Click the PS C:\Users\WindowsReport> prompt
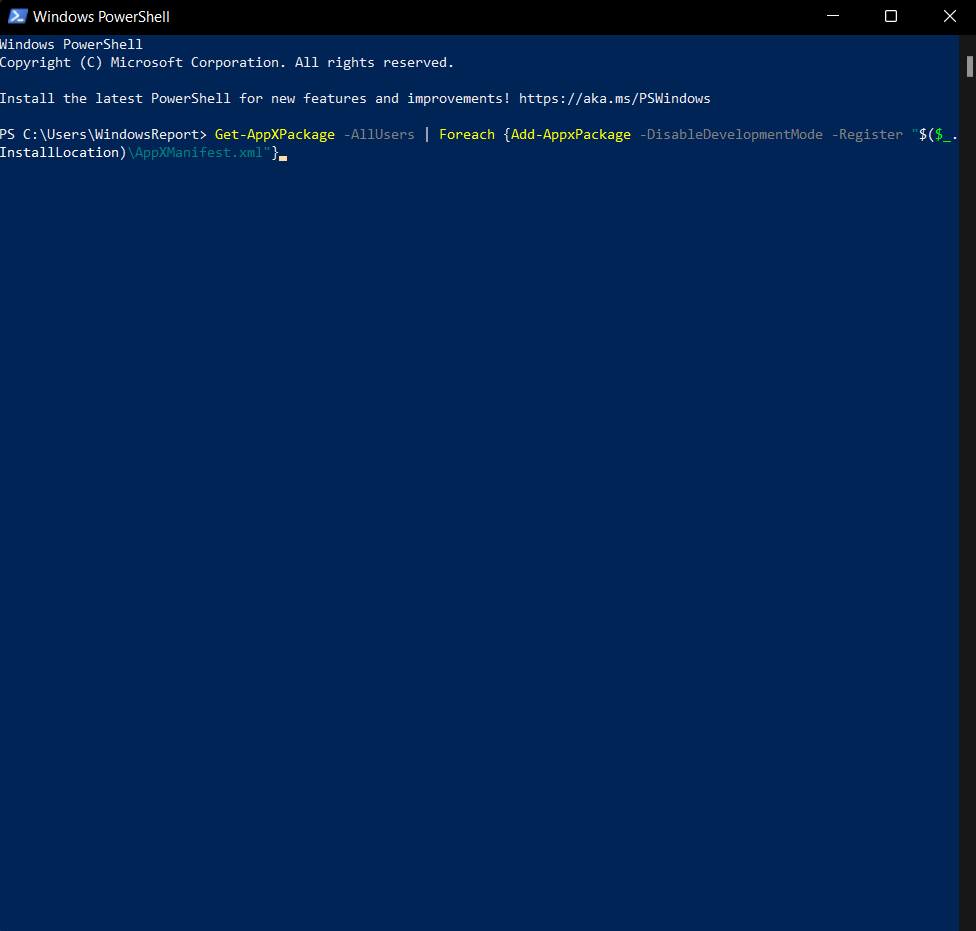 pos(103,134)
